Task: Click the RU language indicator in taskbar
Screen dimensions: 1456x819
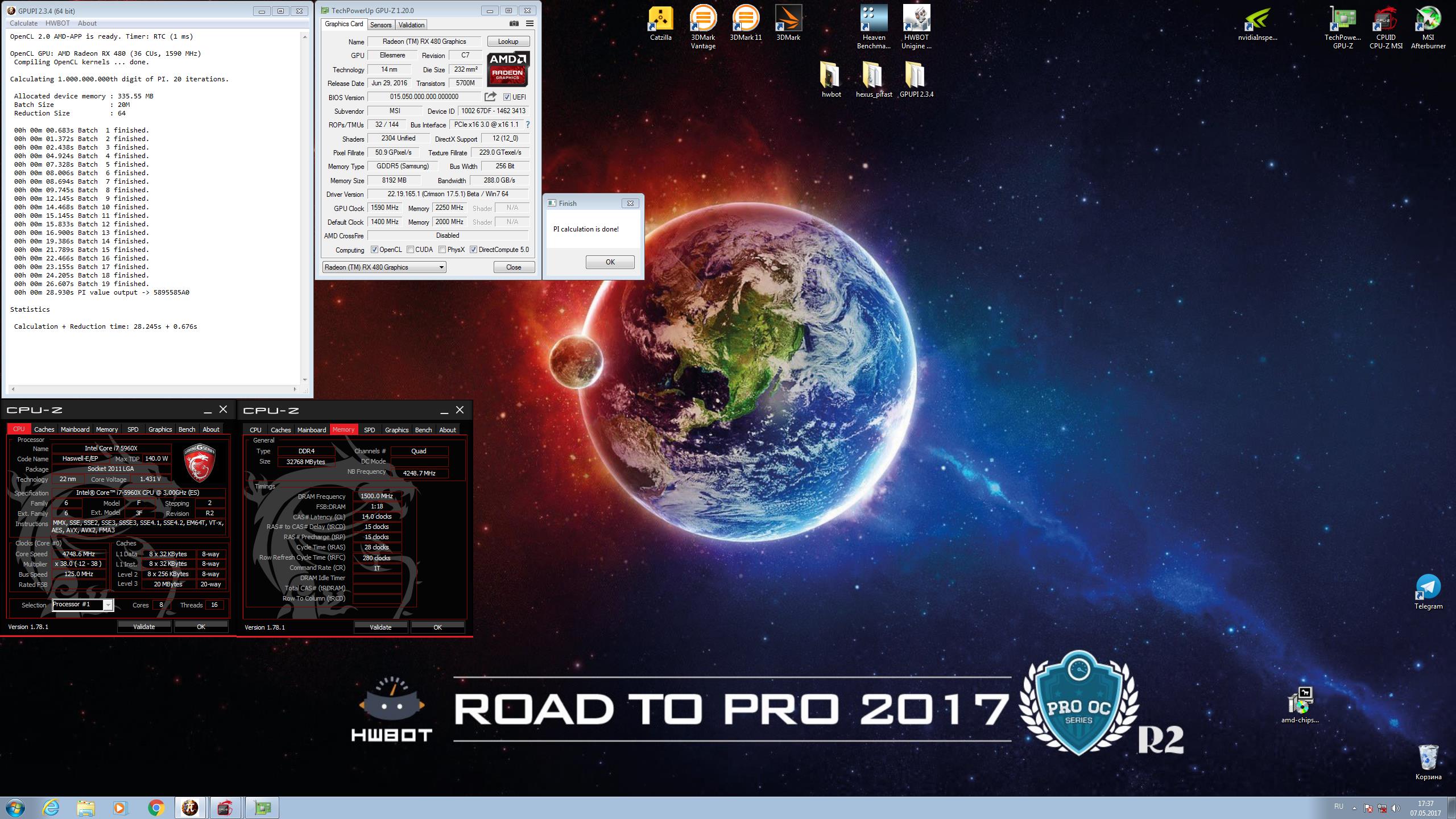Action: coord(1338,807)
